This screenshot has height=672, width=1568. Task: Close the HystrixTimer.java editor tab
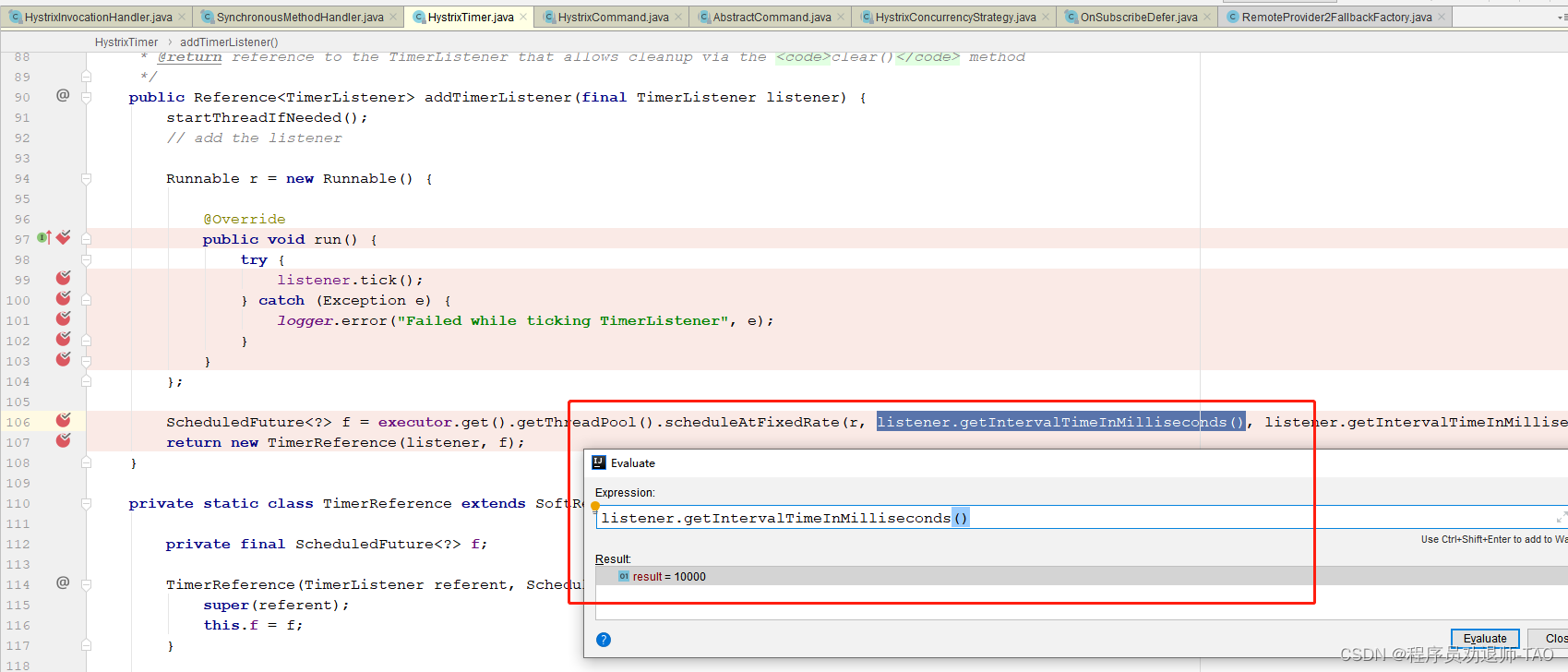tap(524, 17)
